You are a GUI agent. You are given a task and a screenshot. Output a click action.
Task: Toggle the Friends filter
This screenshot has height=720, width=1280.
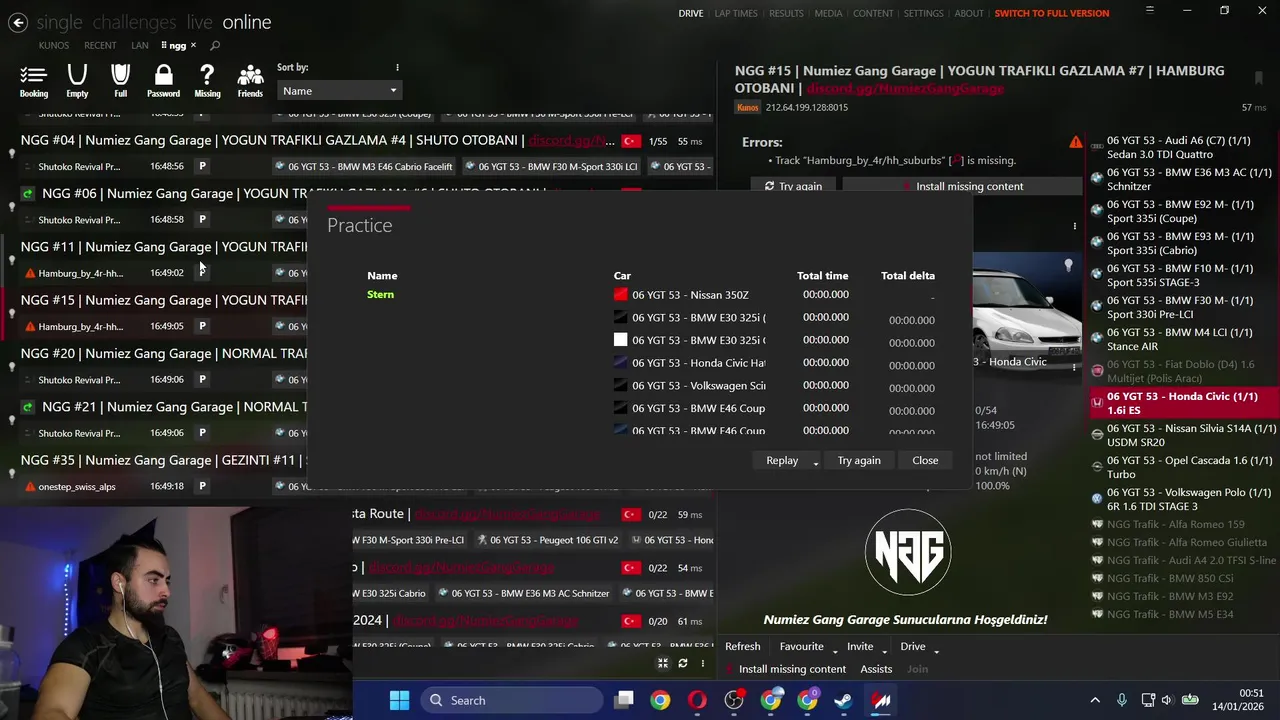pos(250,81)
